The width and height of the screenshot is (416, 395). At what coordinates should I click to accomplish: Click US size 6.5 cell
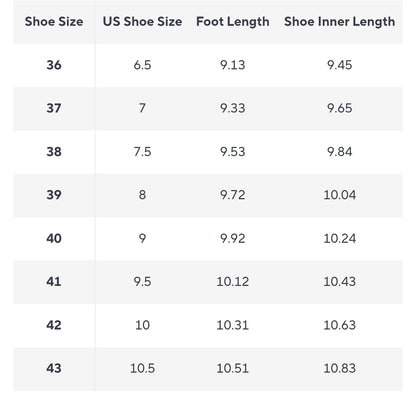(142, 65)
